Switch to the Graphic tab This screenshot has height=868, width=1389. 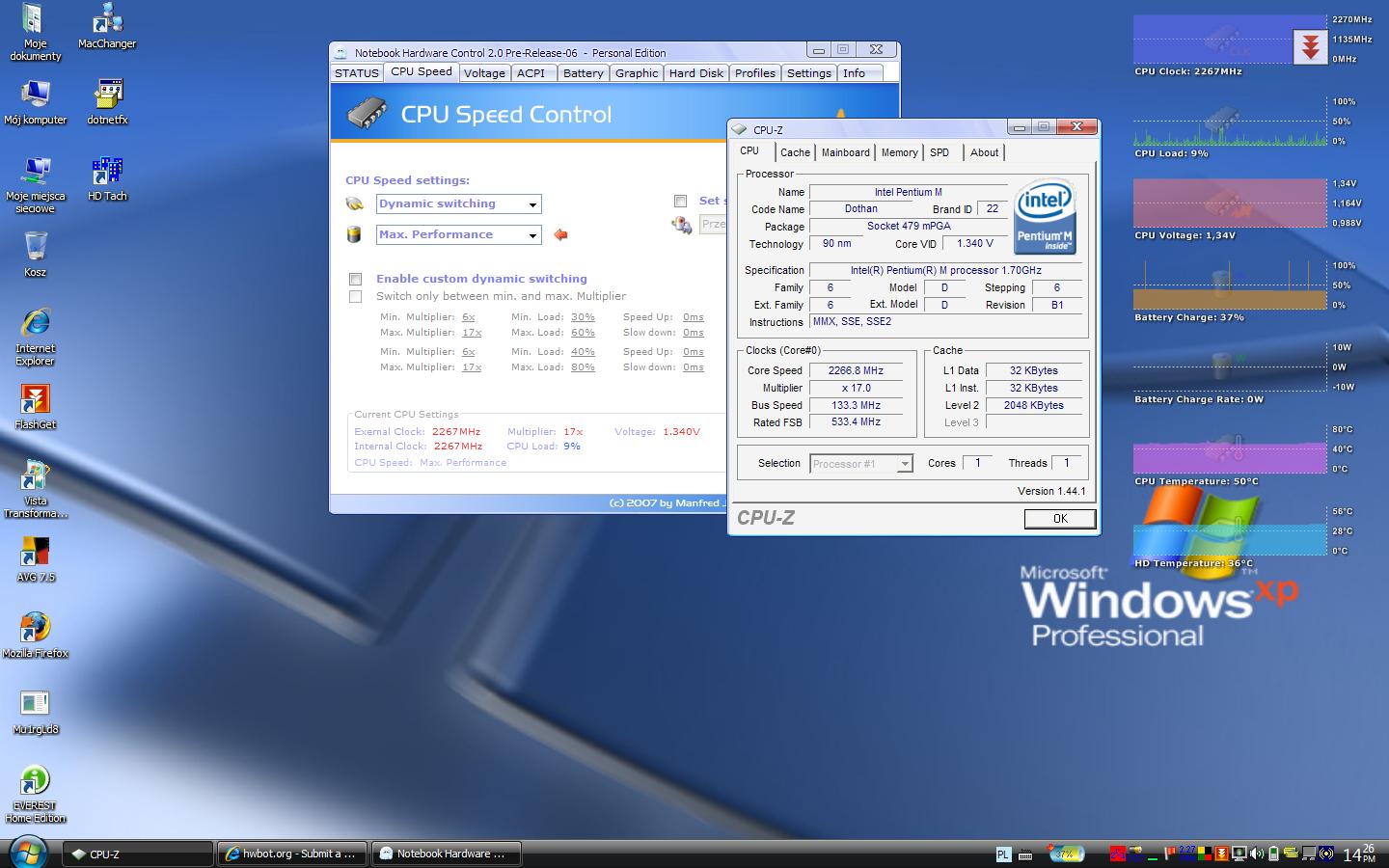(x=637, y=73)
